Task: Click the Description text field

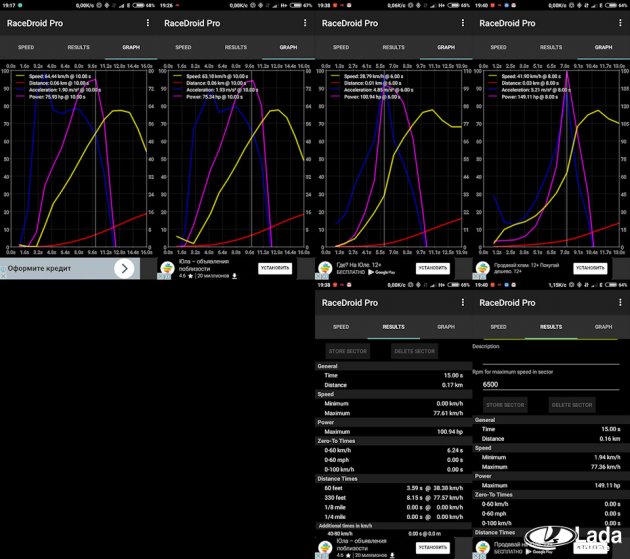Action: pos(550,357)
